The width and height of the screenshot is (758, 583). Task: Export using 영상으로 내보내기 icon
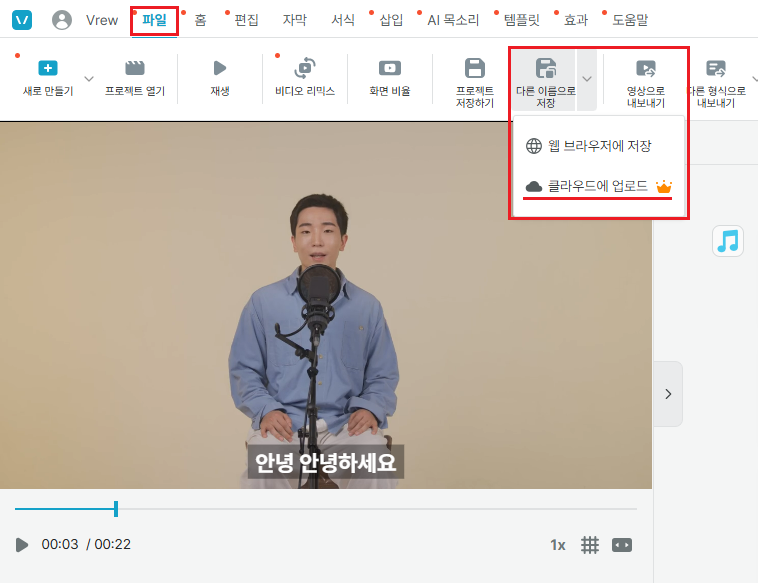(646, 68)
